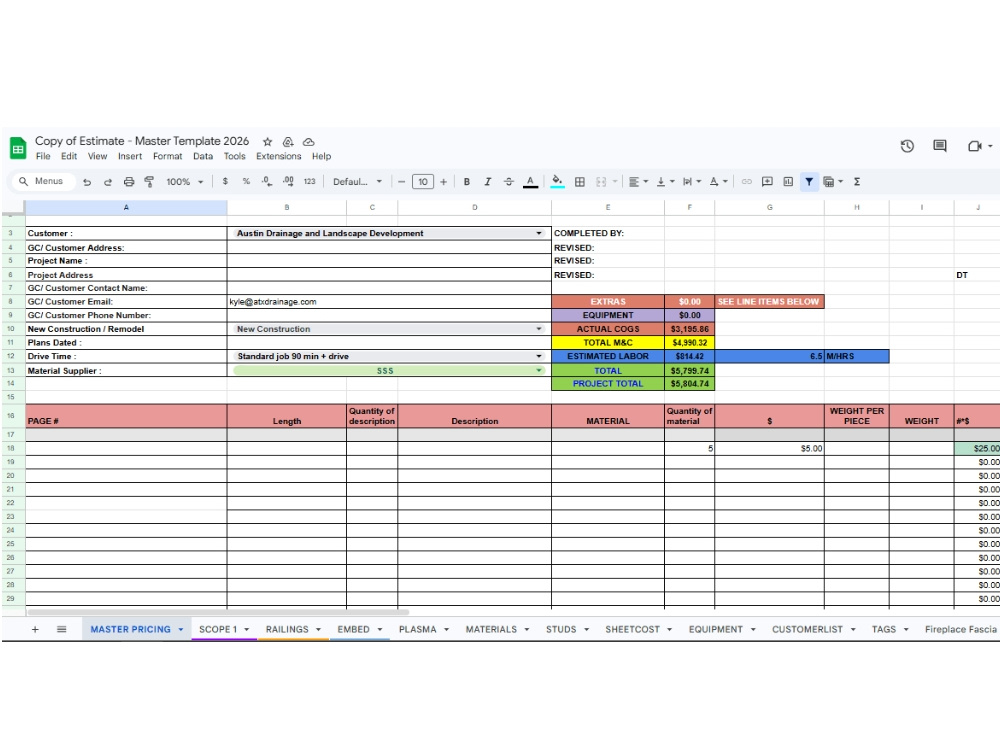Search the menus box
Viewport: 1000px width, 750px height.
43,181
